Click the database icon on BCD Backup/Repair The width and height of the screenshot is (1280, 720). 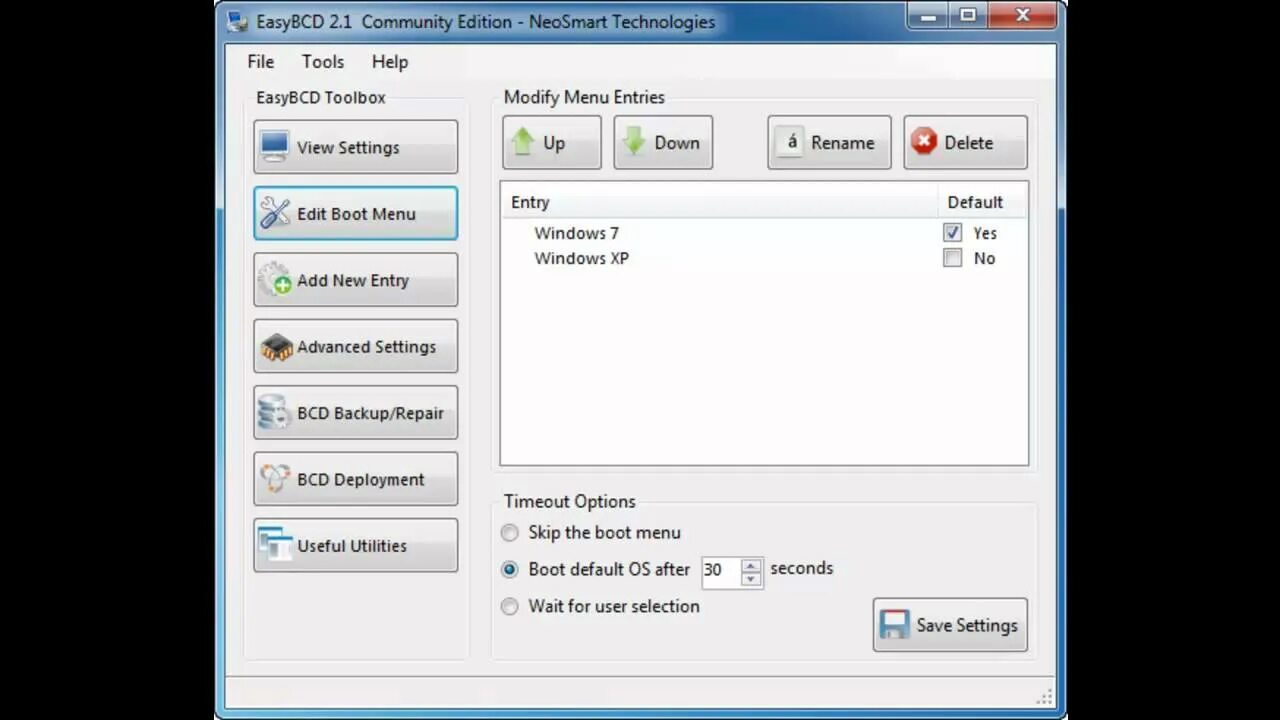coord(273,413)
